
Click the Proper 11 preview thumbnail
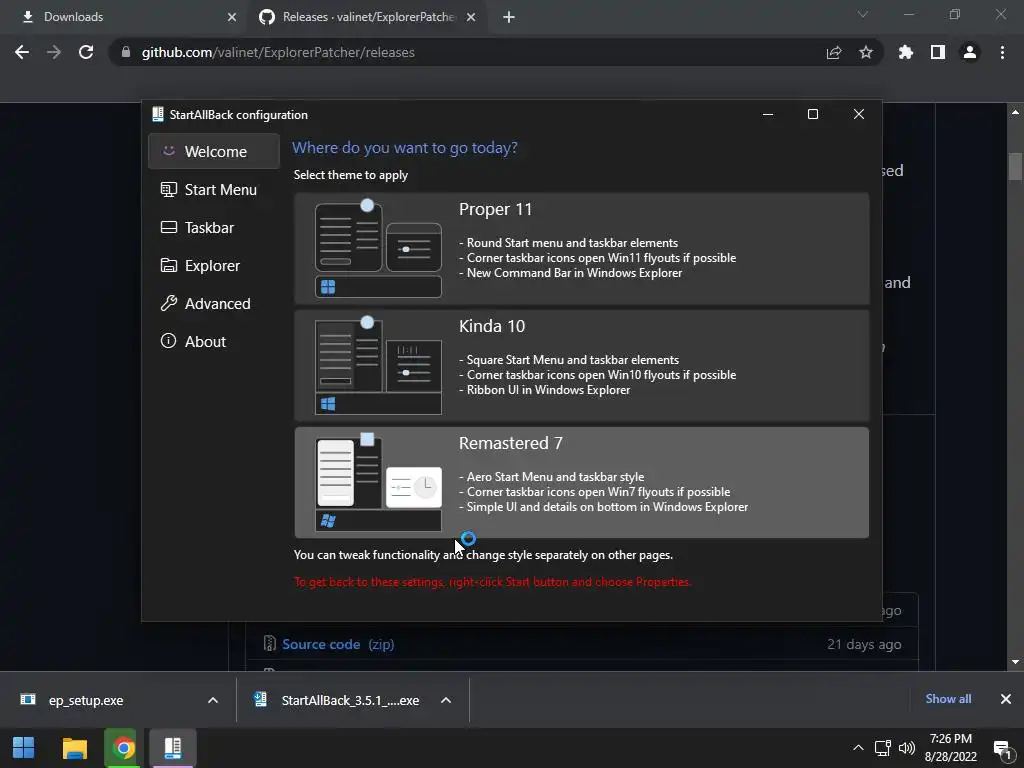[378, 249]
